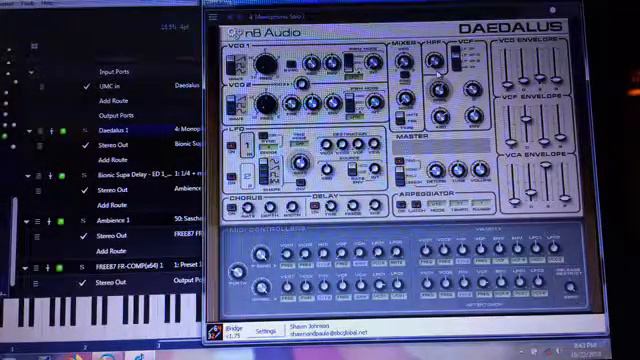
Task: Open the Arpeggiator MODE selector
Action: 436,203
